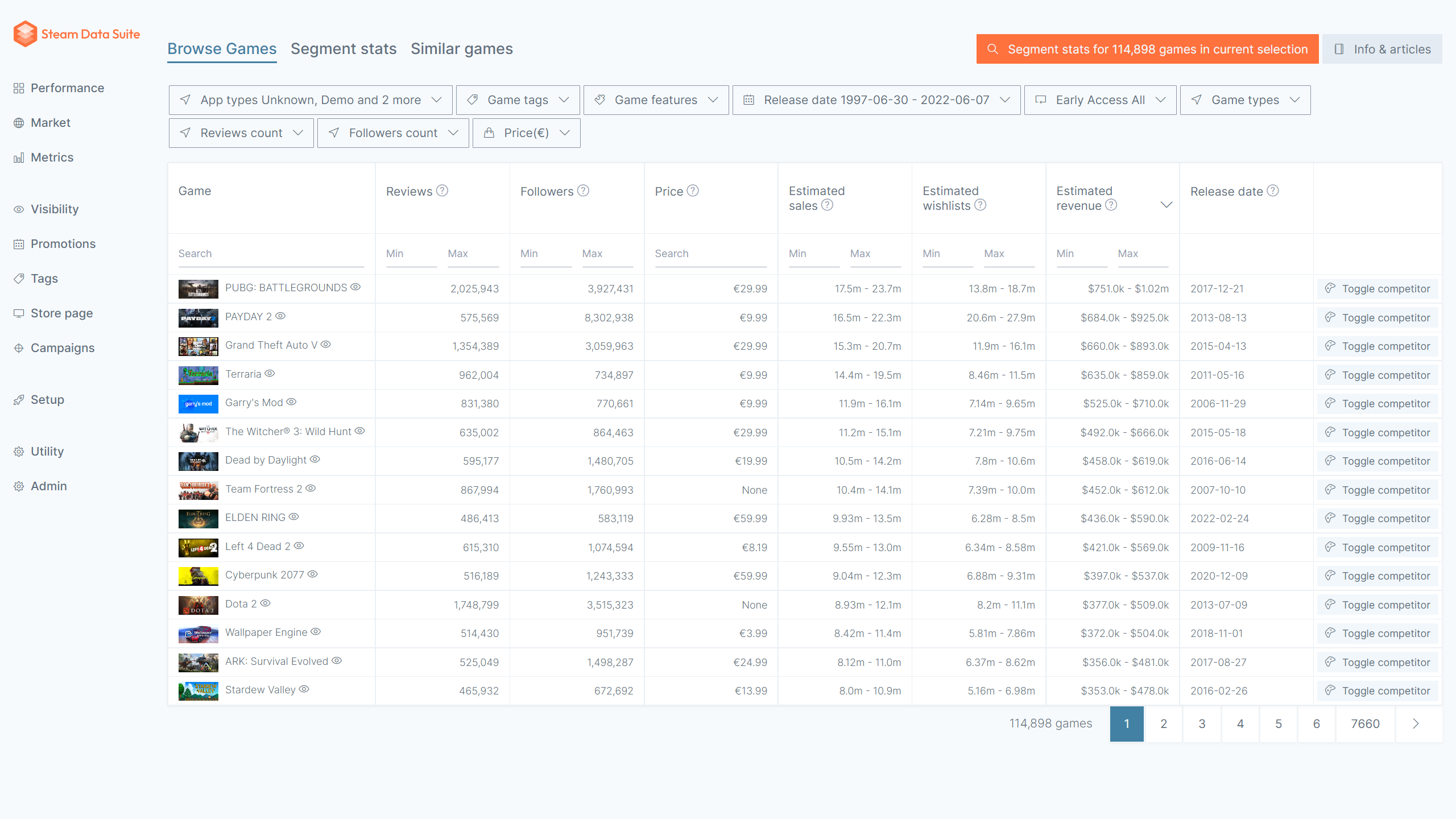Image resolution: width=1456 pixels, height=819 pixels.
Task: Jump to last page 7660
Action: 1365,724
